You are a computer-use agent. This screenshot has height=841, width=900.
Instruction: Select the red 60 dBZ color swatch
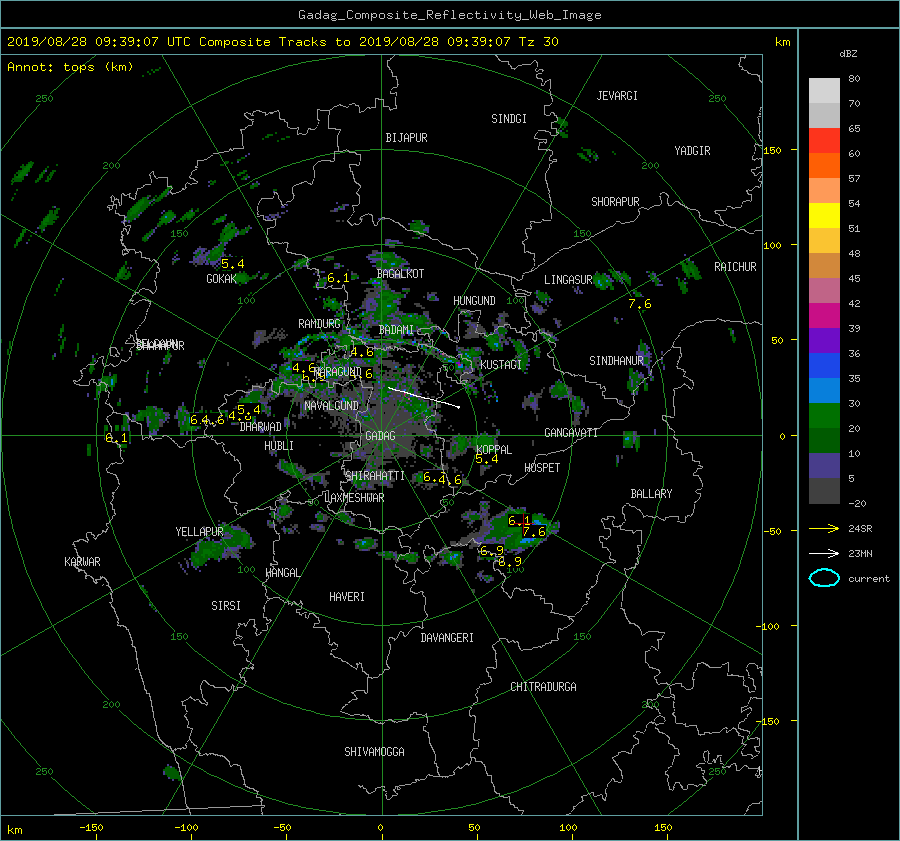click(824, 141)
